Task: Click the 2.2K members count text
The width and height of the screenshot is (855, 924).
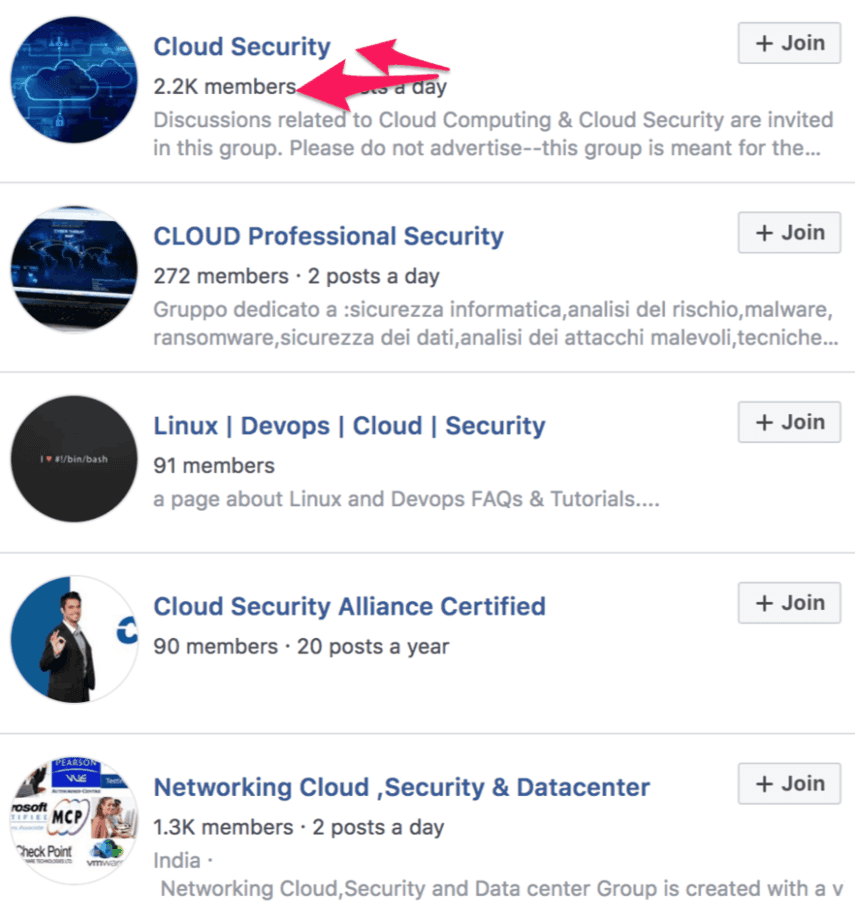Action: [x=221, y=87]
